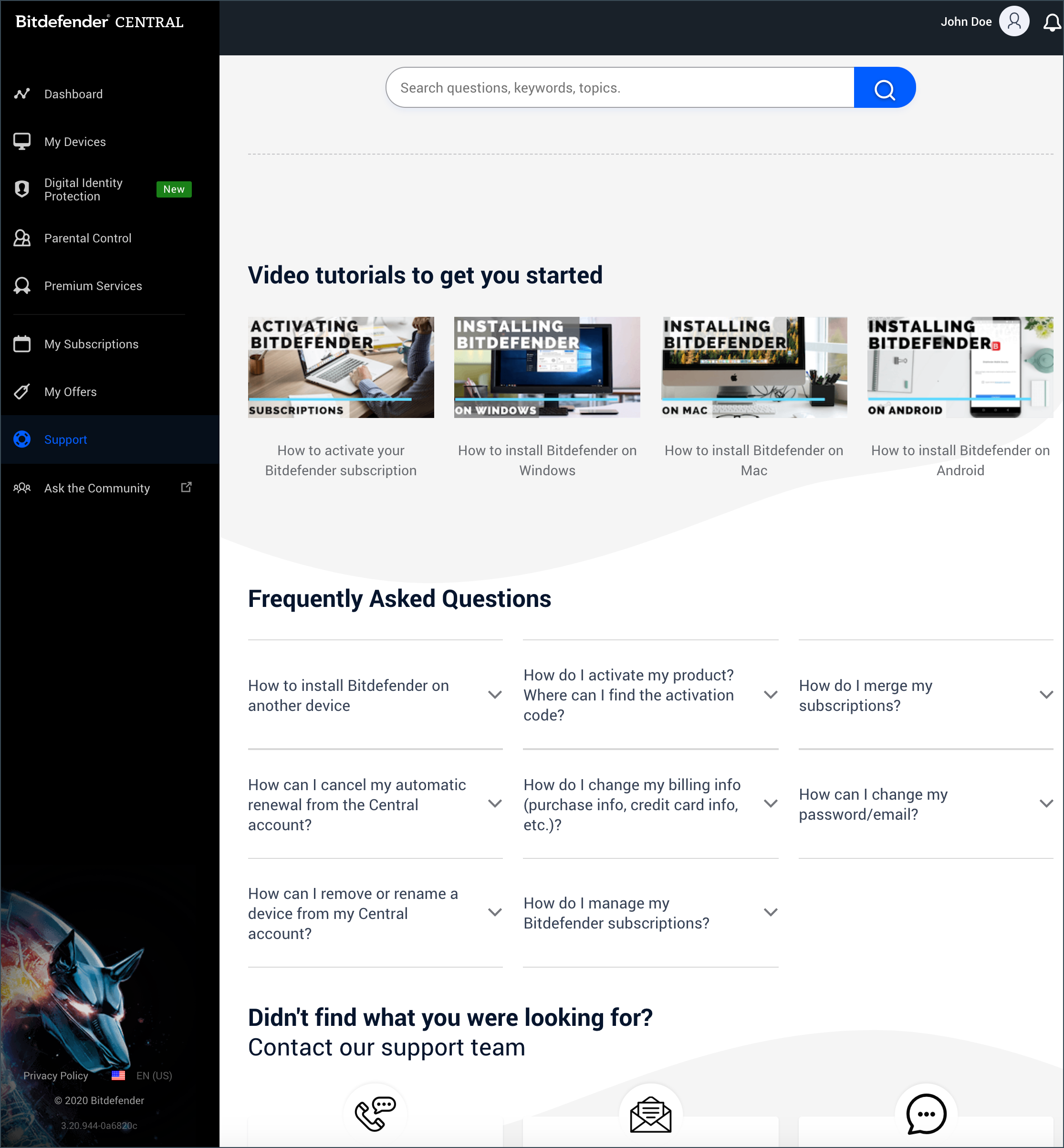Screen dimensions: 1064x1148
Task: Click the blue search magnifier button
Action: point(885,87)
